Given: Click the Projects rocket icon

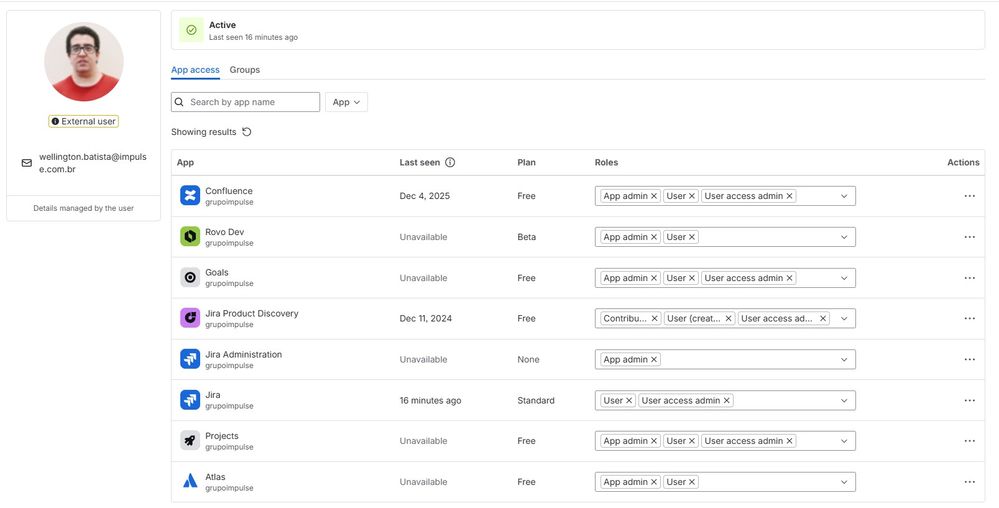Looking at the screenshot, I should pyautogui.click(x=190, y=440).
